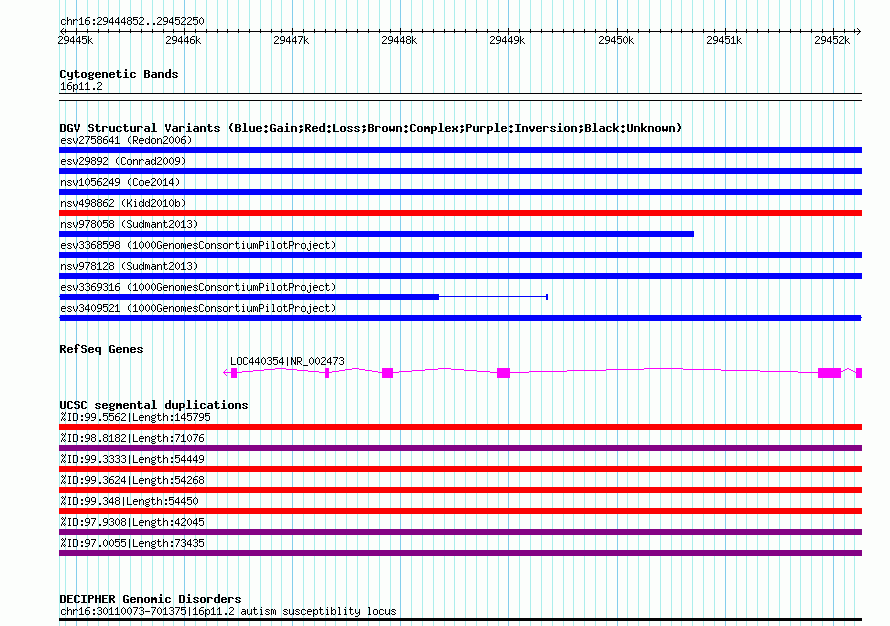Click the red nsv498862 (Kidd2010b) loss bar
This screenshot has width=890, height=626.
(x=460, y=213)
